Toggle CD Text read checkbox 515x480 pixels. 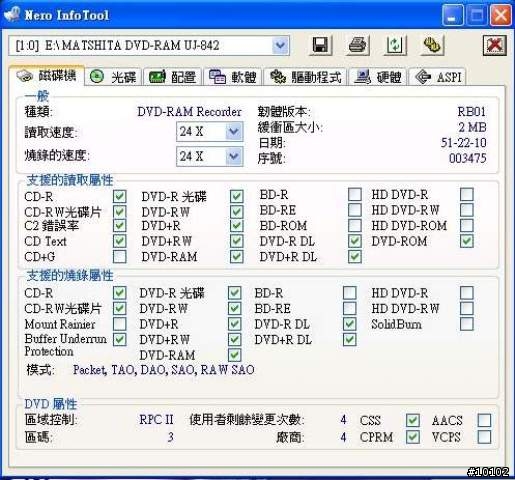tap(120, 241)
